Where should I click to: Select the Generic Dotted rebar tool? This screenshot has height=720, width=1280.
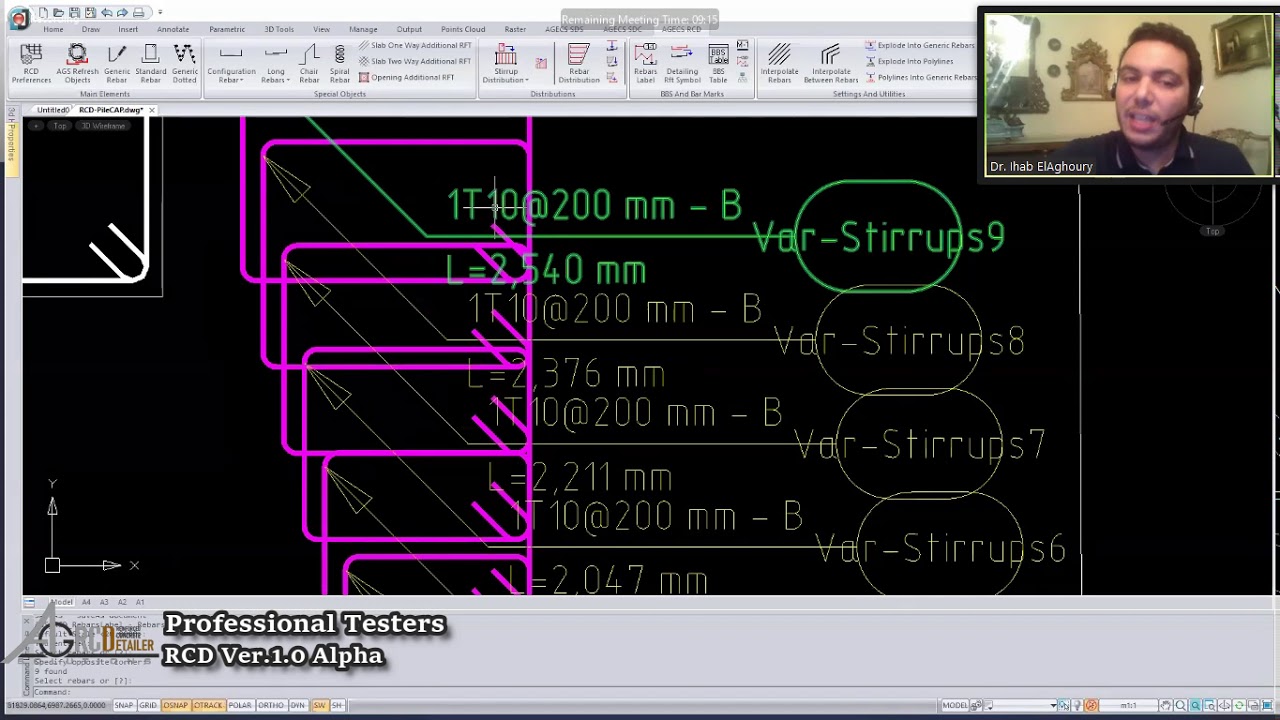tap(184, 62)
